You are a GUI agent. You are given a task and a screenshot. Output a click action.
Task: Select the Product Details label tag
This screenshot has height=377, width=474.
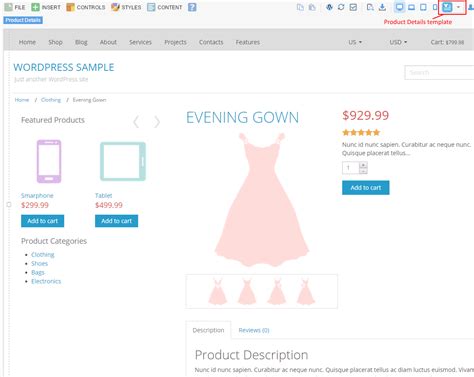[x=23, y=20]
